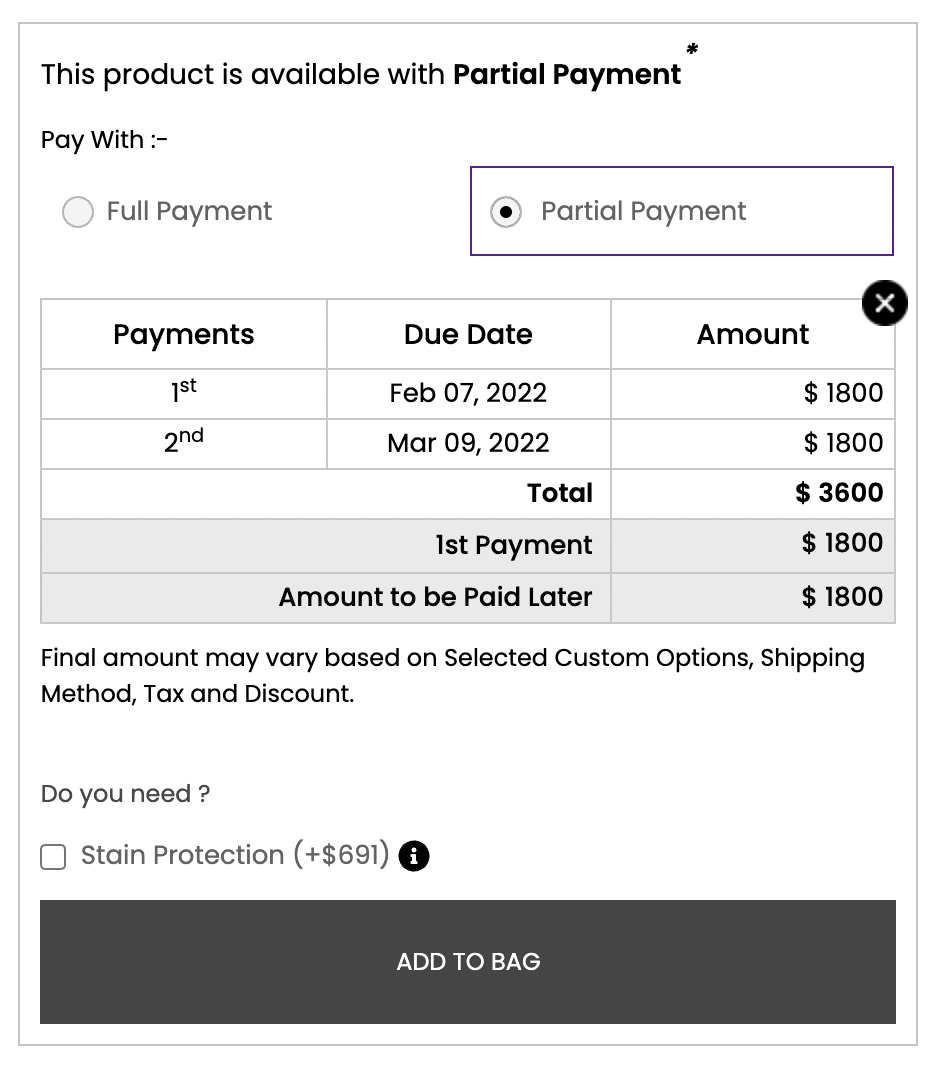Click the $ 3600 total amount

(839, 493)
